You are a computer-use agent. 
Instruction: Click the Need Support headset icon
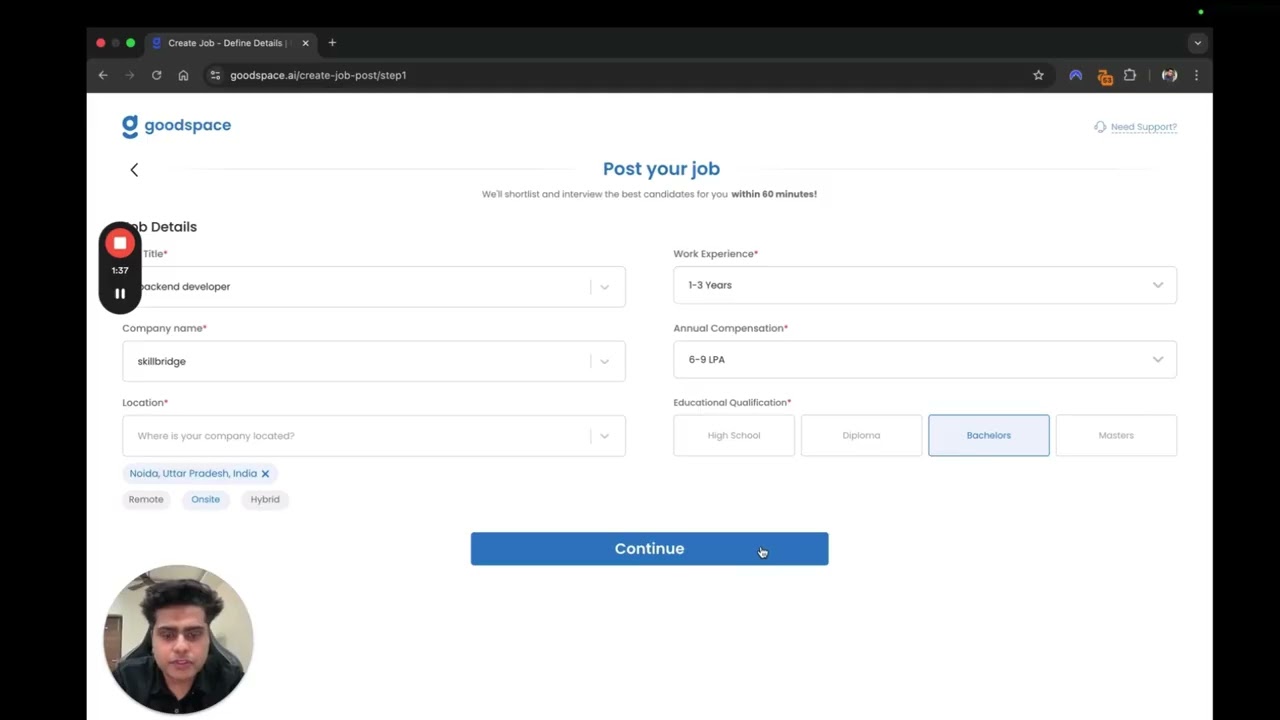coord(1100,127)
